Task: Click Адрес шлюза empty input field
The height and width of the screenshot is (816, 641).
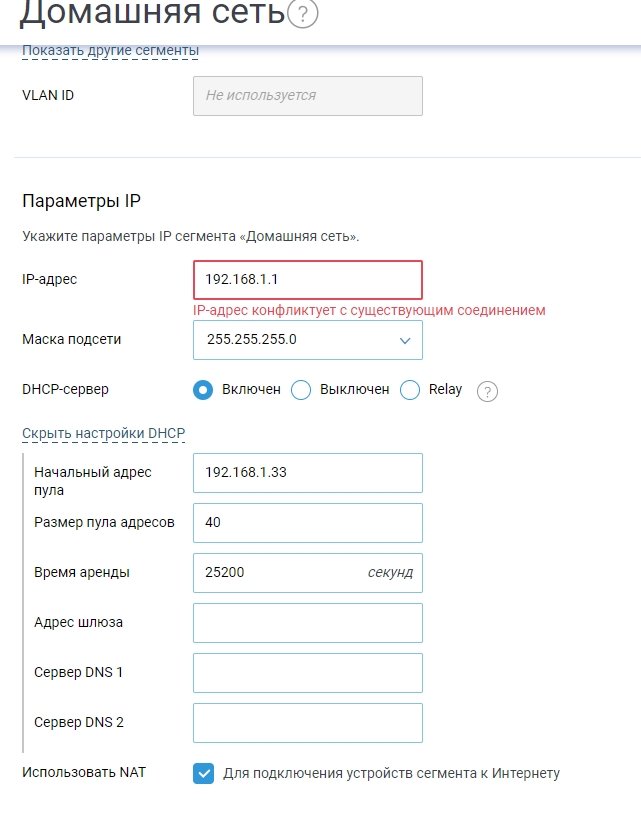Action: [x=307, y=623]
